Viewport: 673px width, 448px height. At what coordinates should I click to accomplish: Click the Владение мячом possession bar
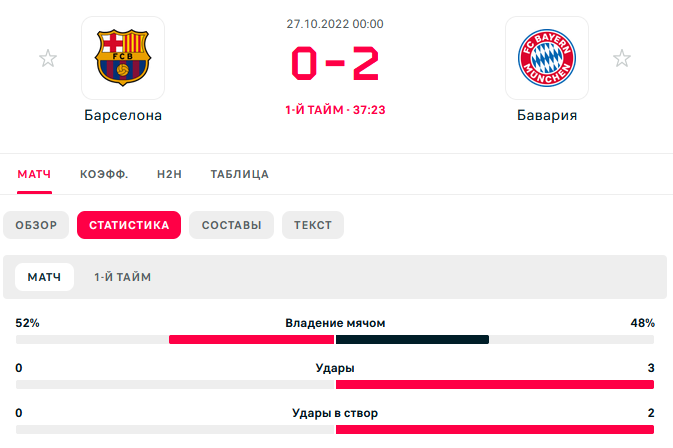coord(335,339)
